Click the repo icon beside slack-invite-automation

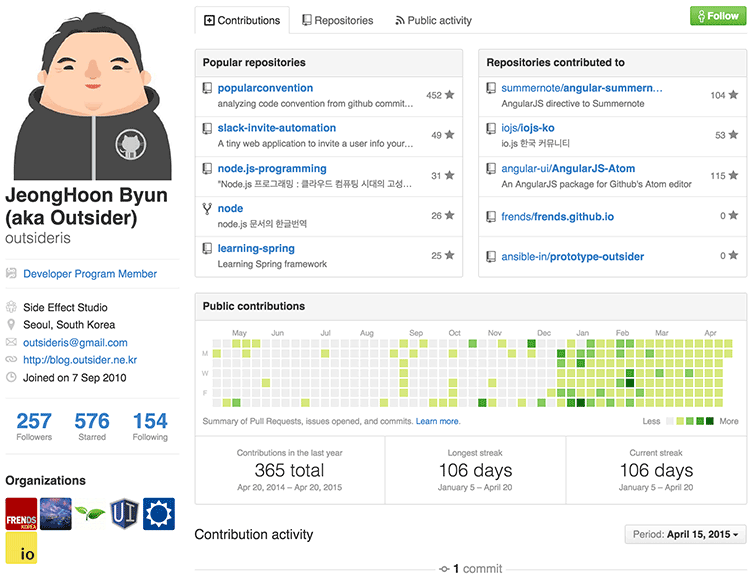click(x=207, y=128)
